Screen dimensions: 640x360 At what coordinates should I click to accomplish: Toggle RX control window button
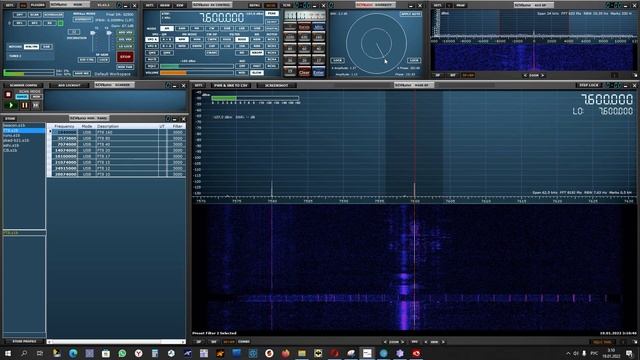click(x=50, y=23)
